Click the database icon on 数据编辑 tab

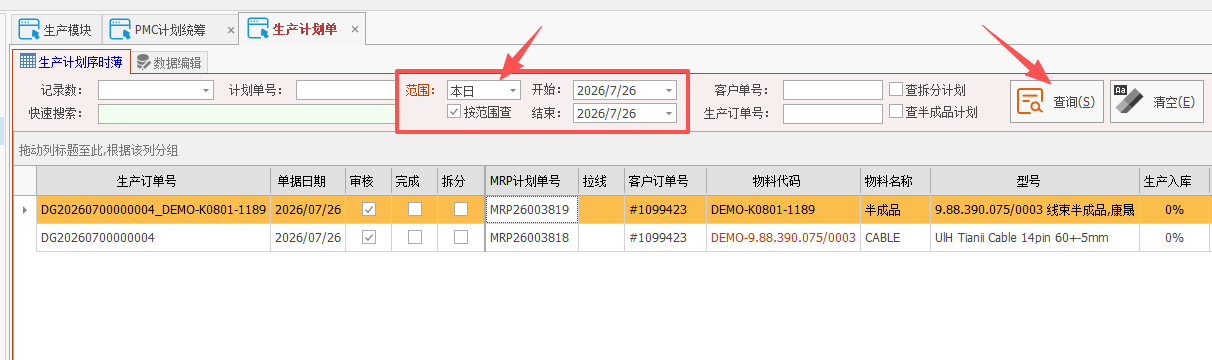(144, 62)
